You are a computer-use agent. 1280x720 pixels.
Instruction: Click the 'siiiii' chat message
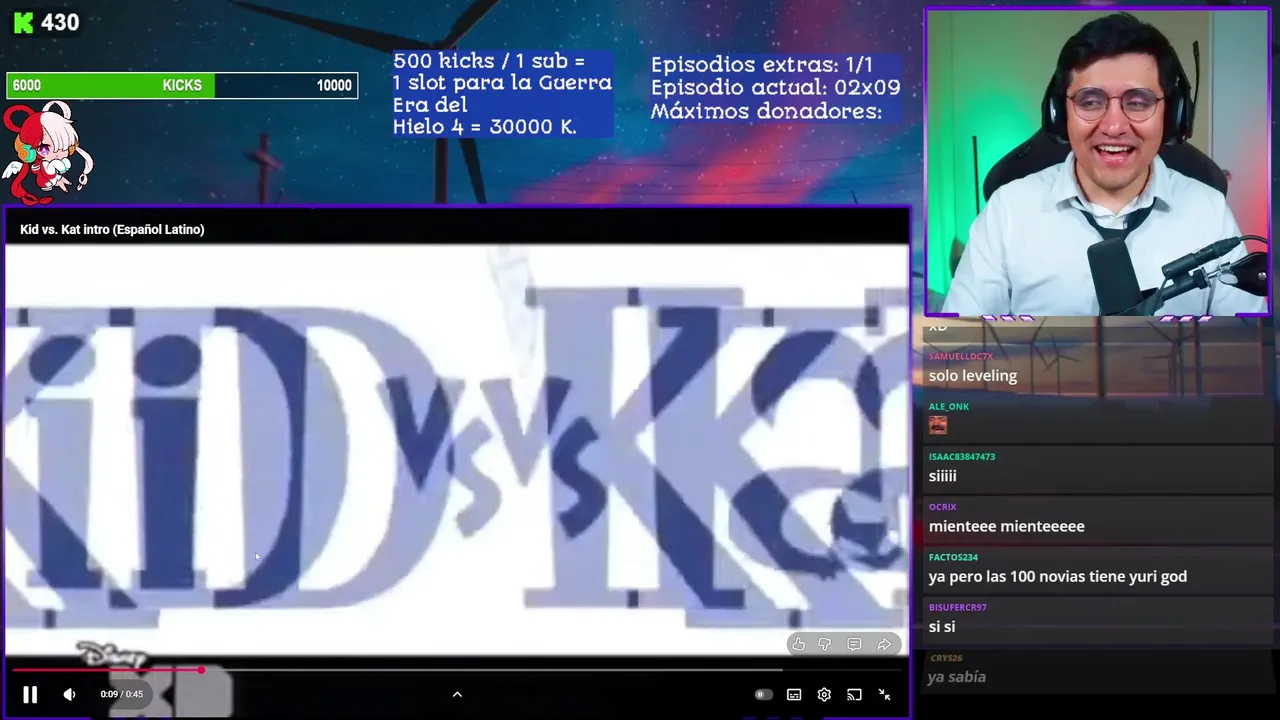click(943, 476)
